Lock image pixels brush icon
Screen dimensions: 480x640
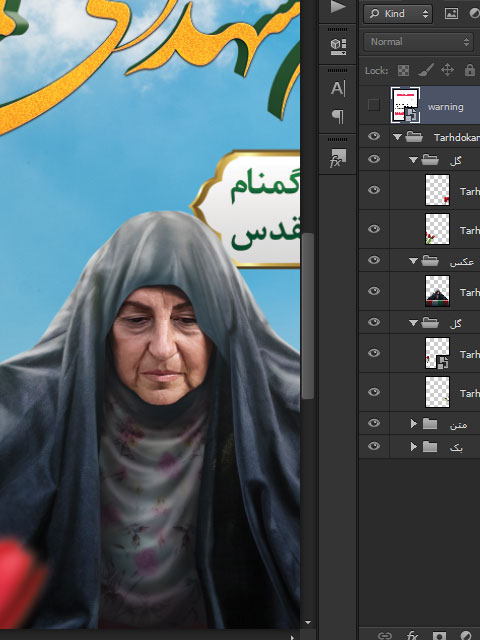point(426,70)
